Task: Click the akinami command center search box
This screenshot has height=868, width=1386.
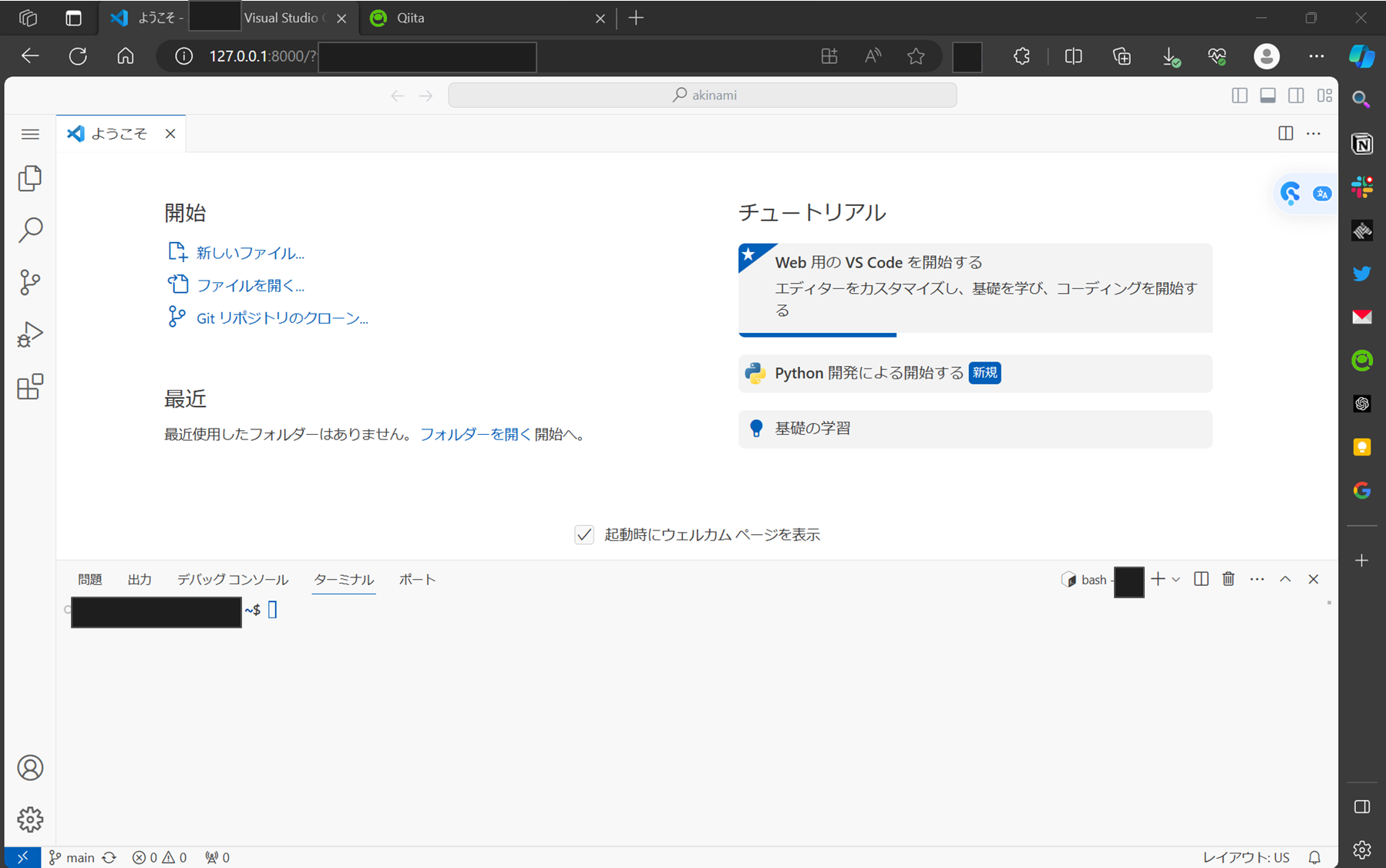Action: [702, 95]
